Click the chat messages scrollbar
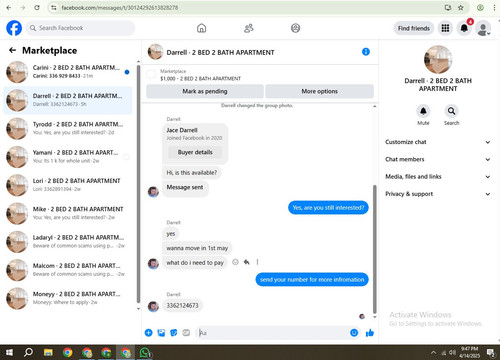 click(x=375, y=249)
